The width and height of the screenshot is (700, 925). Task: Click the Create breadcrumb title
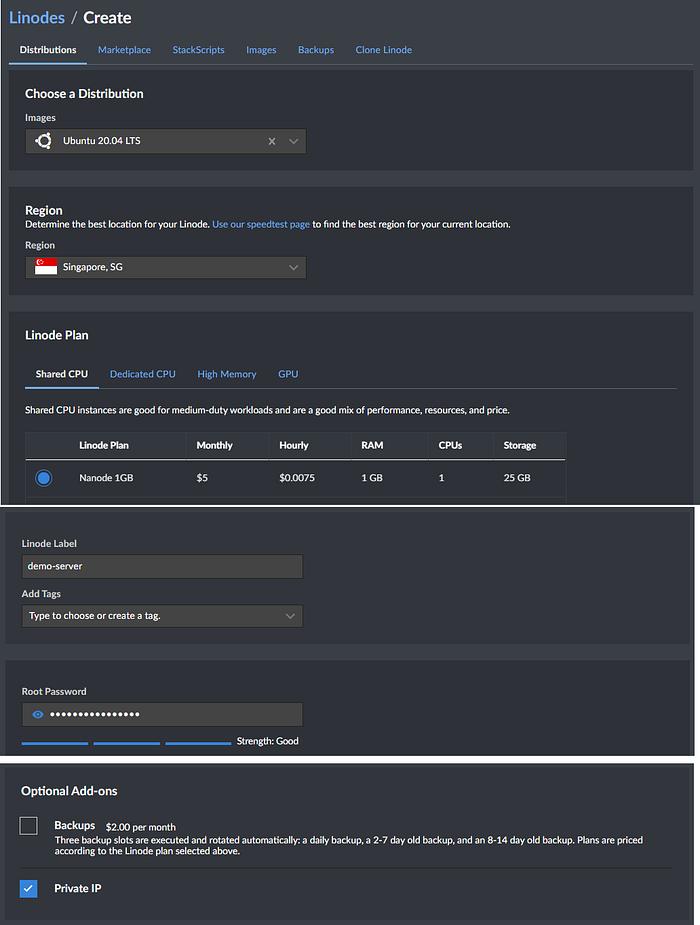click(107, 18)
